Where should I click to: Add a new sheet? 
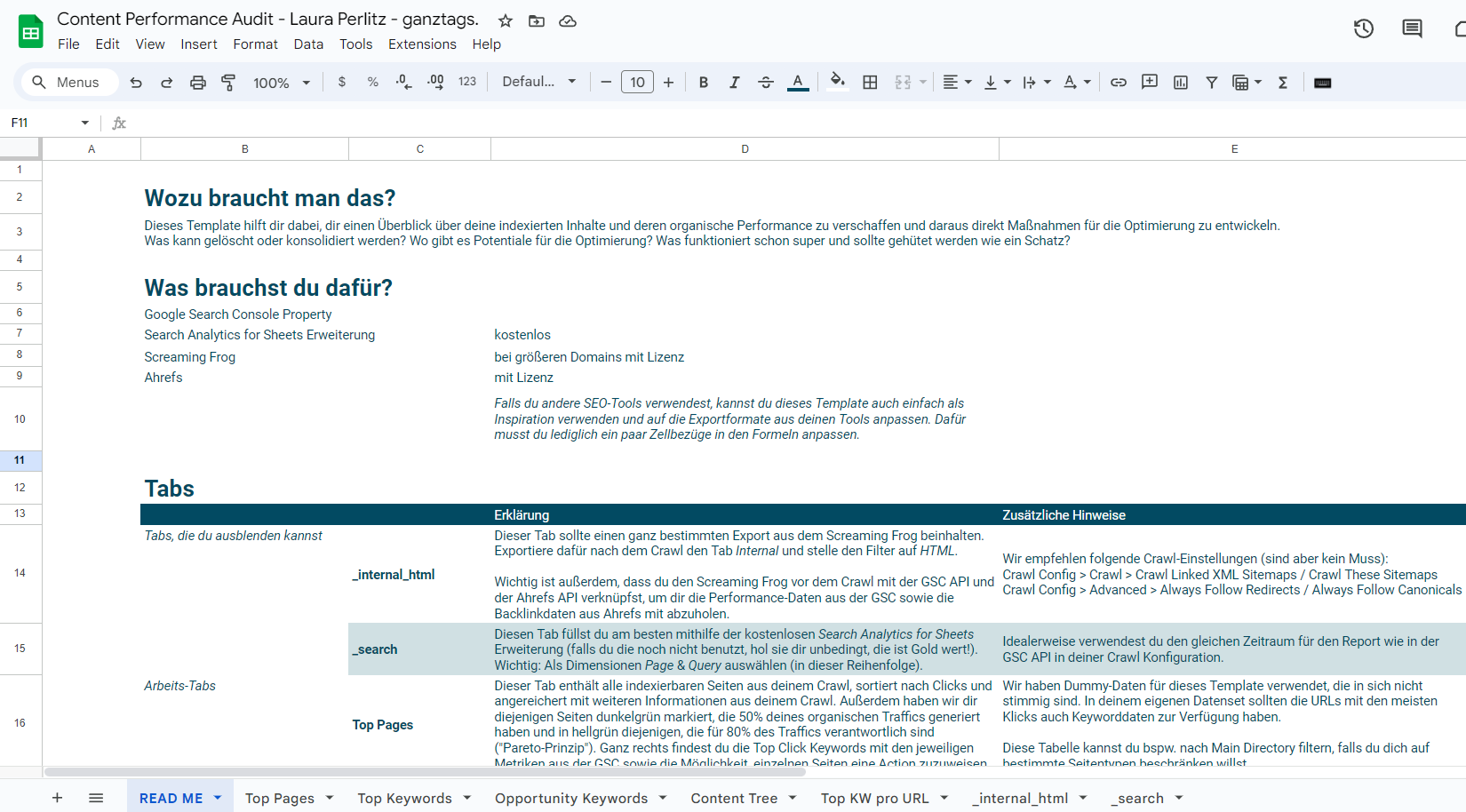[x=57, y=798]
